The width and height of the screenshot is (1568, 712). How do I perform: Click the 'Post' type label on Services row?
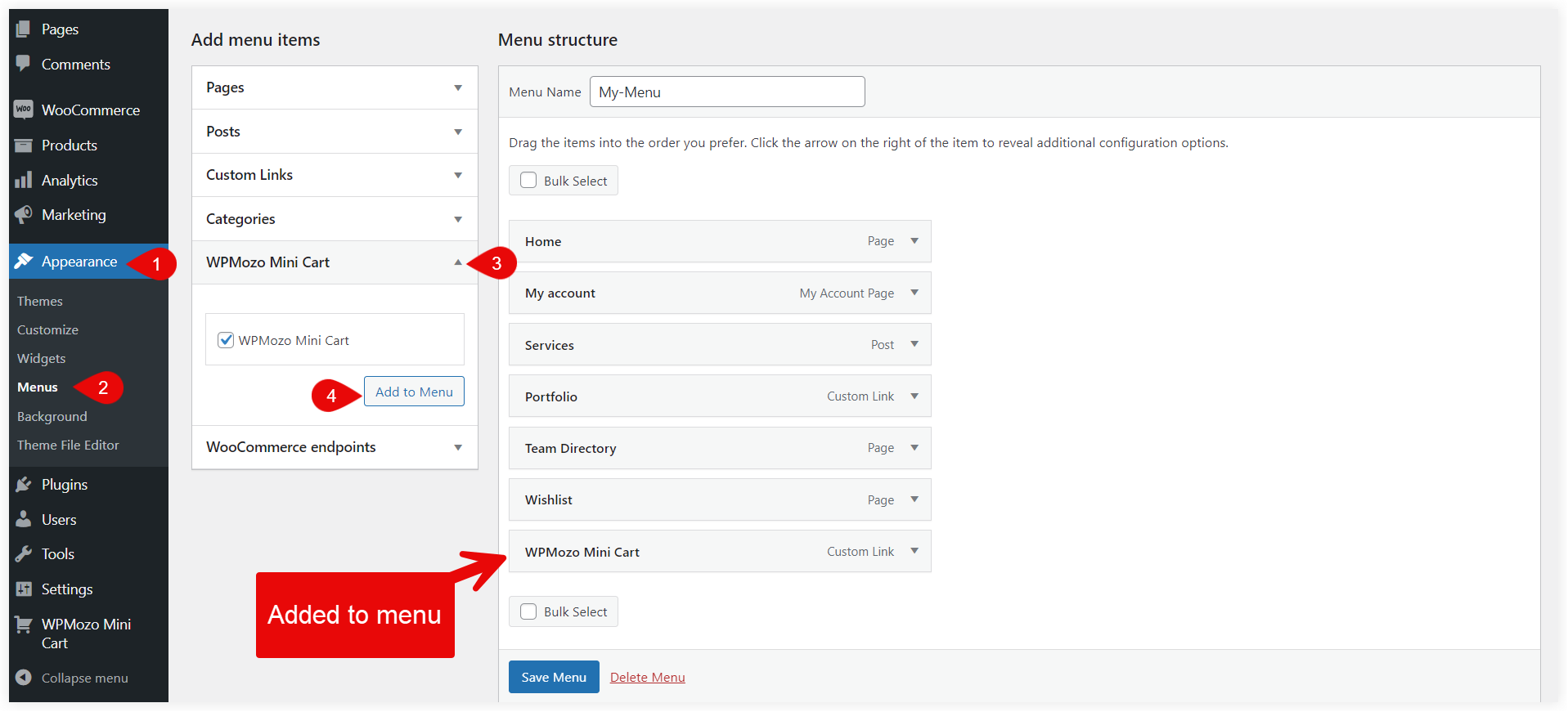coord(883,345)
